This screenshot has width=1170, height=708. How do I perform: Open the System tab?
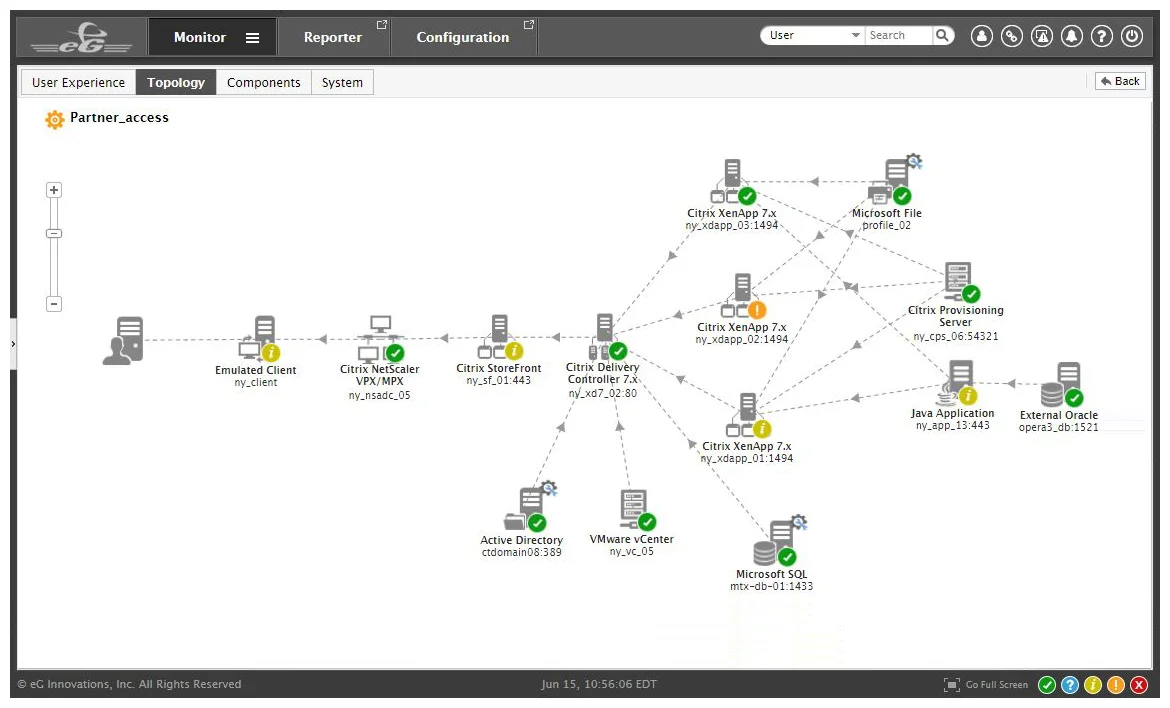(342, 82)
